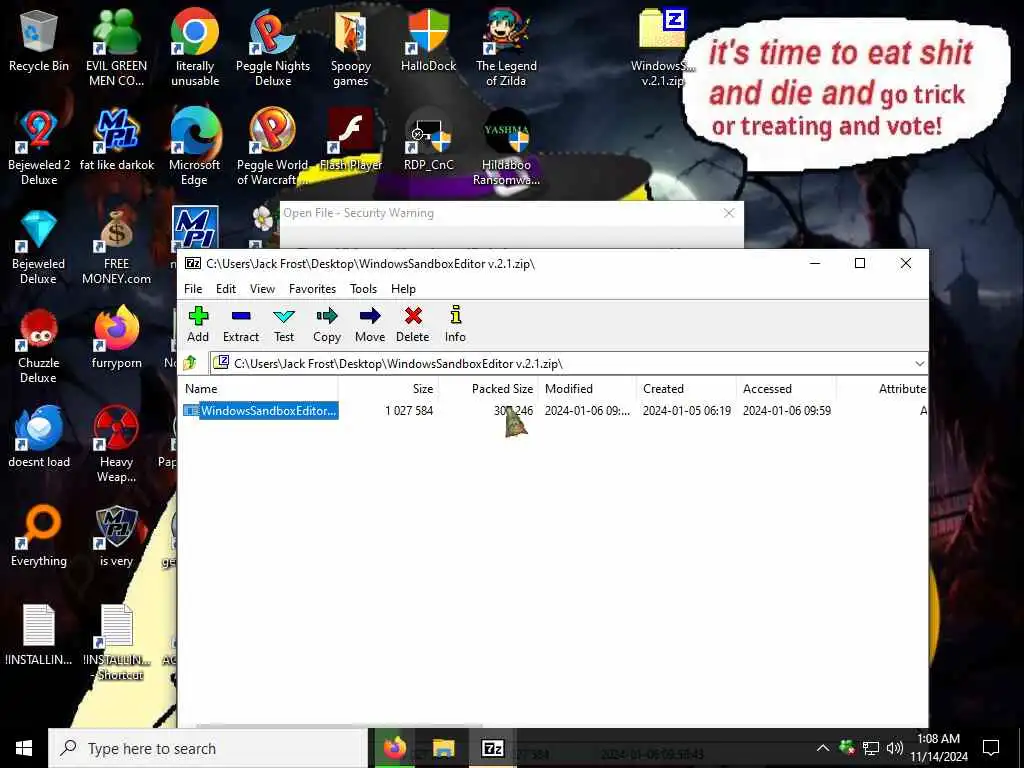
Task: Select the Peggle Nights Deluxe desktop icon
Action: 272,48
